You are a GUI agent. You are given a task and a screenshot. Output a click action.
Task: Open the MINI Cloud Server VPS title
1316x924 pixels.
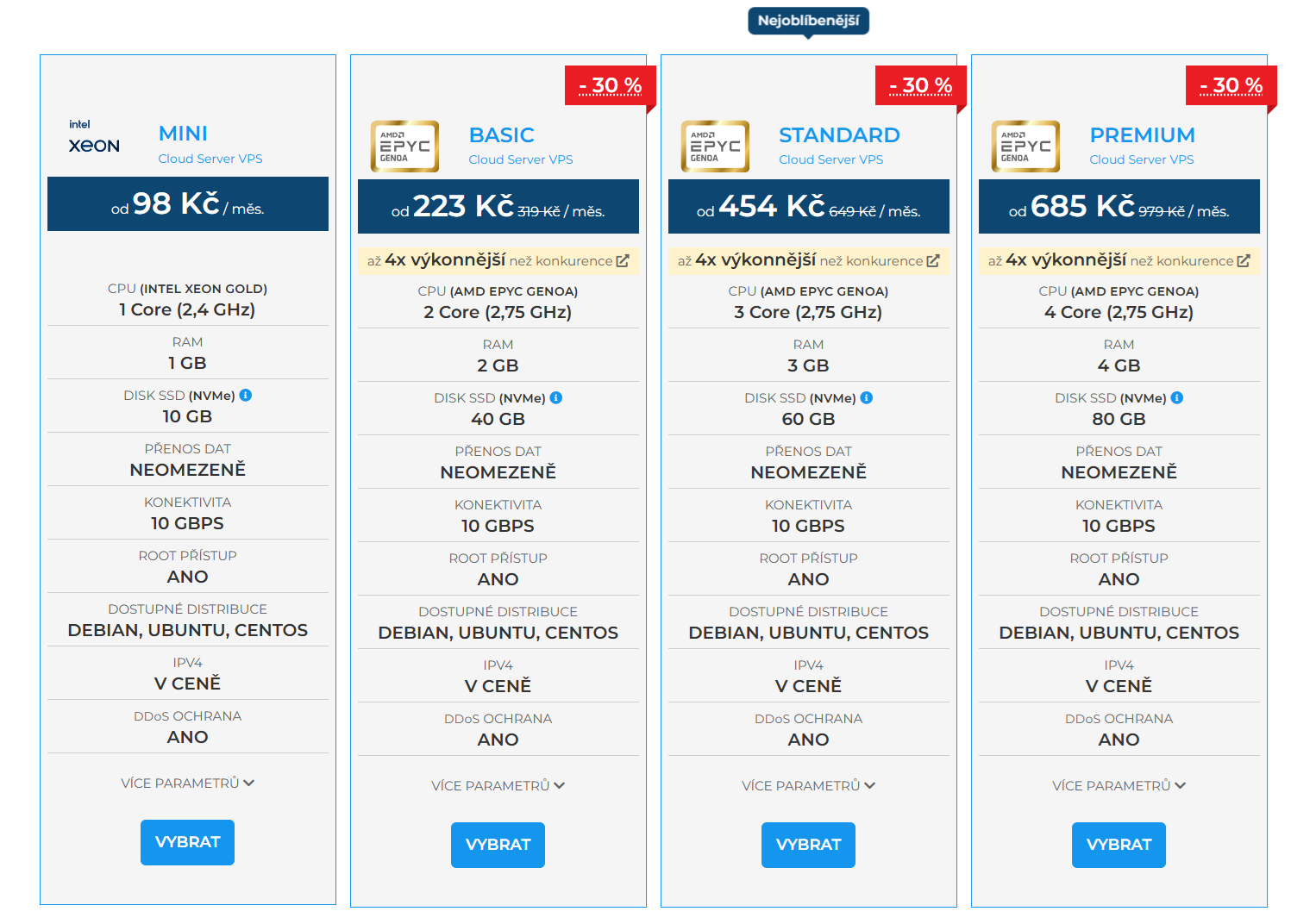click(x=210, y=144)
